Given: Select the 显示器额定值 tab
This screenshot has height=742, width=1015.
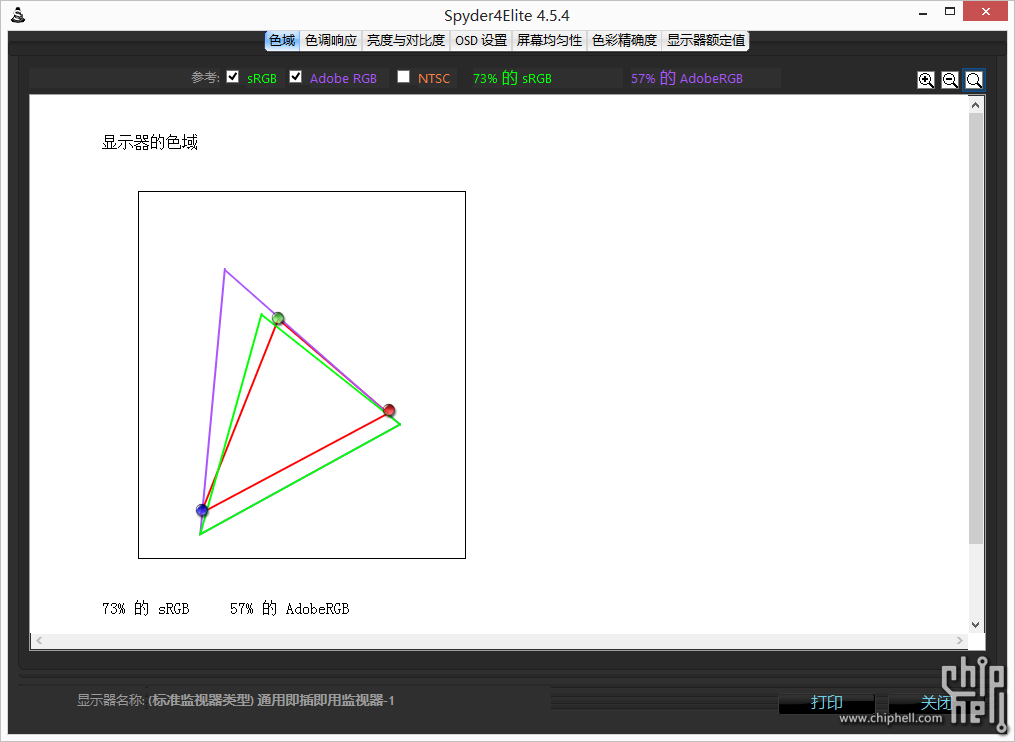Looking at the screenshot, I should coord(706,40).
